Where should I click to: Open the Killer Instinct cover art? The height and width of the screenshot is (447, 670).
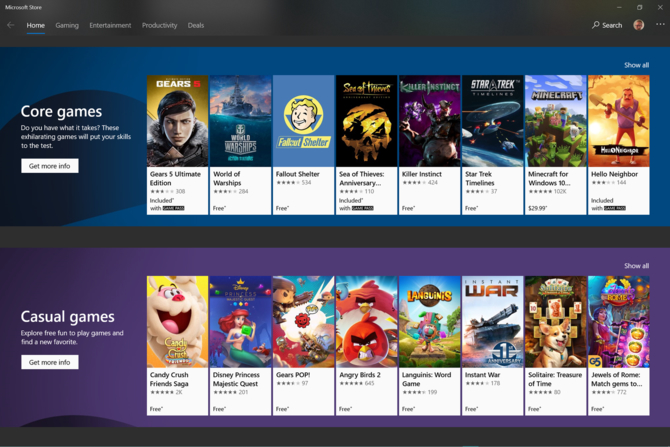pos(429,121)
